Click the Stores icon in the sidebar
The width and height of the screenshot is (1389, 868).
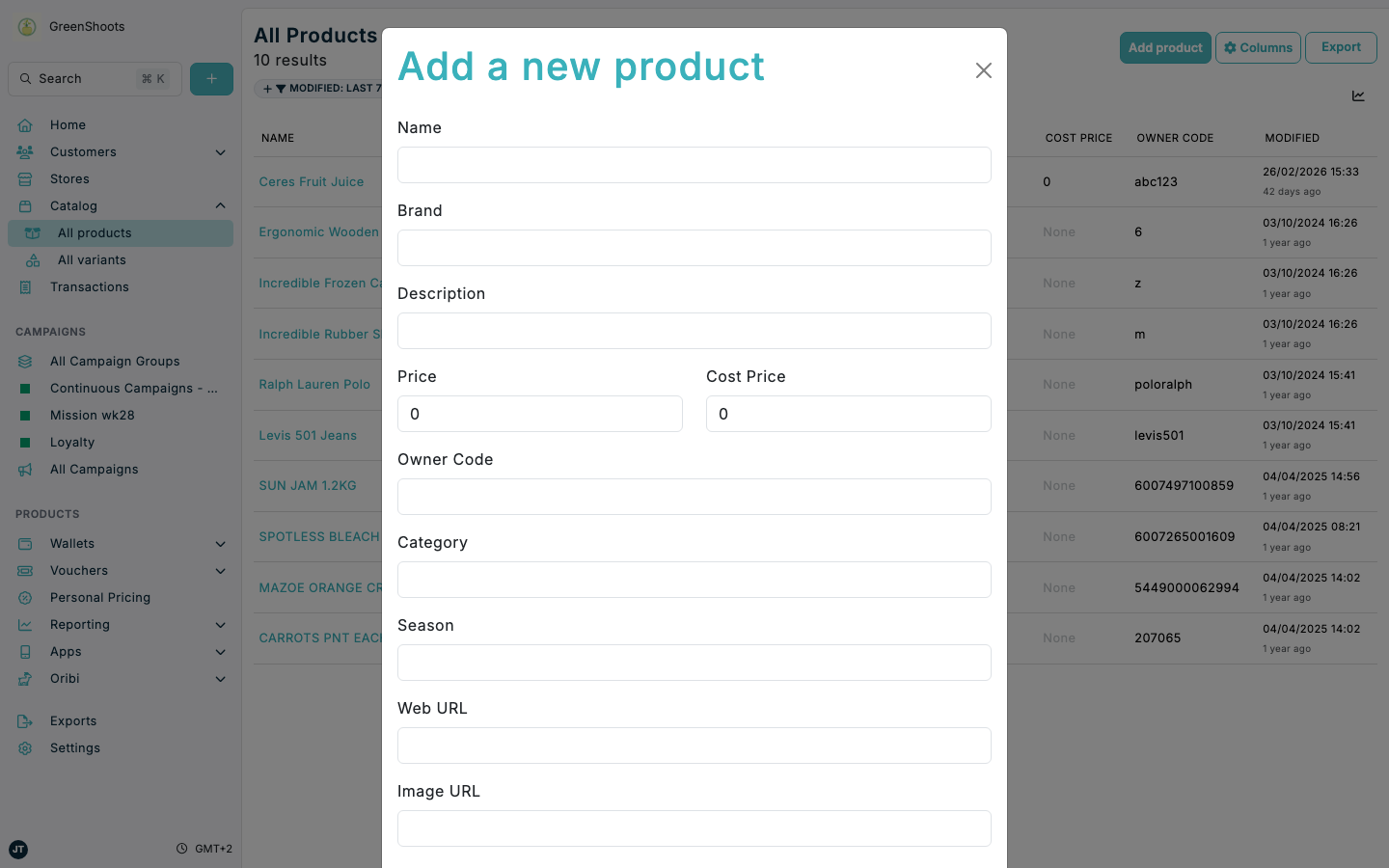[x=26, y=178]
